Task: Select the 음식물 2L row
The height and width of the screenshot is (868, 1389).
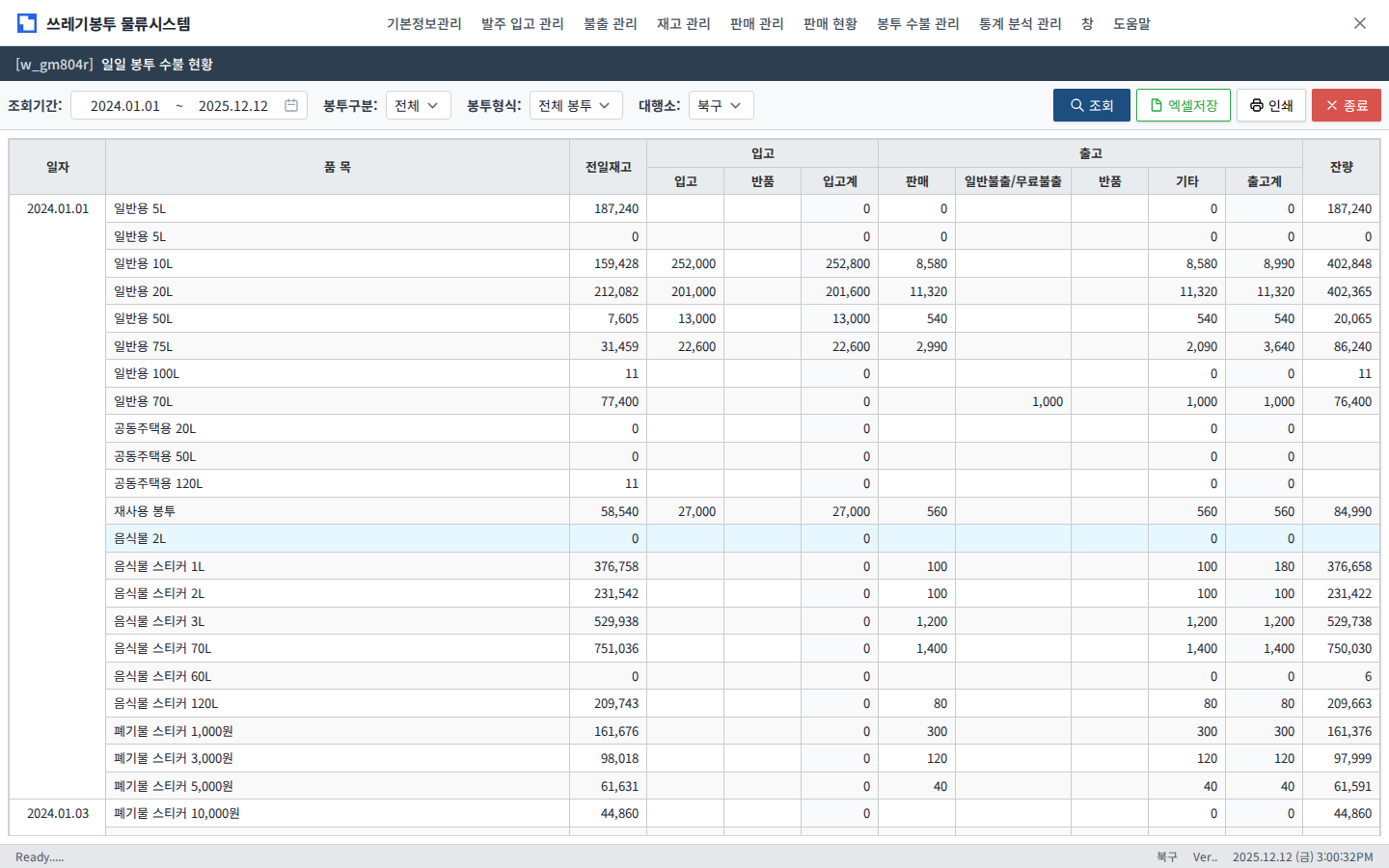Action: (338, 538)
